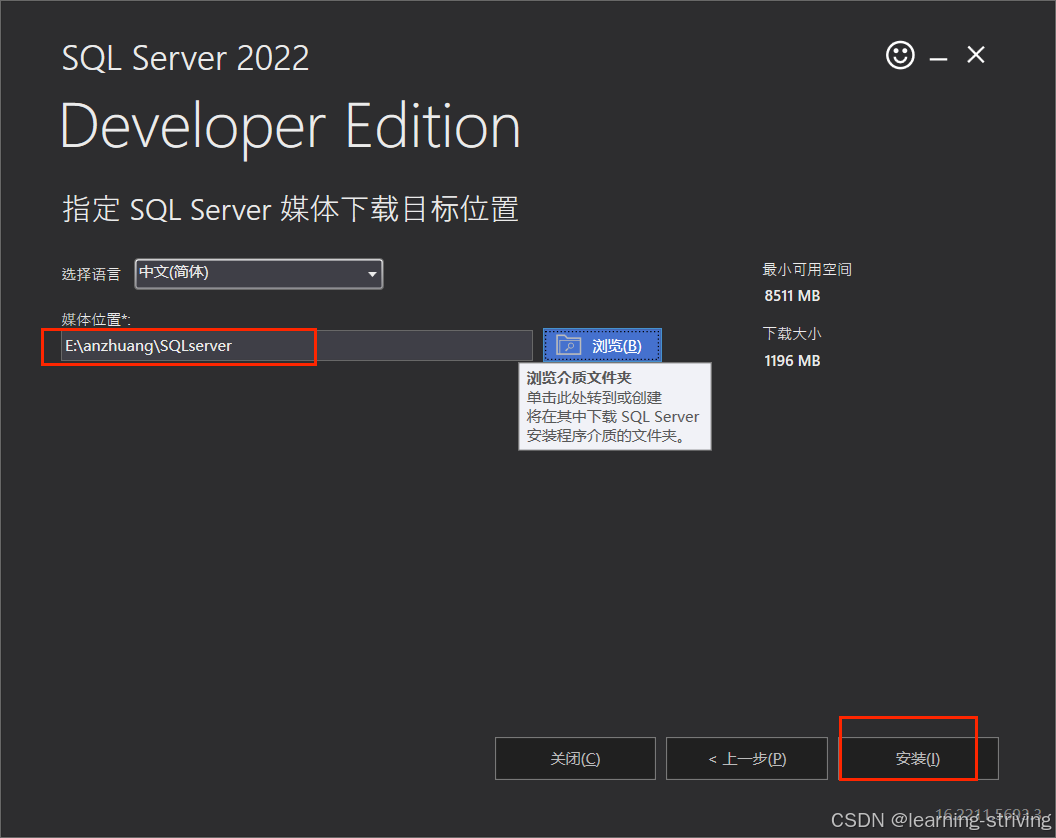Minimize the SQL Server installer window
Image resolution: width=1056 pixels, height=838 pixels.
pos(938,59)
